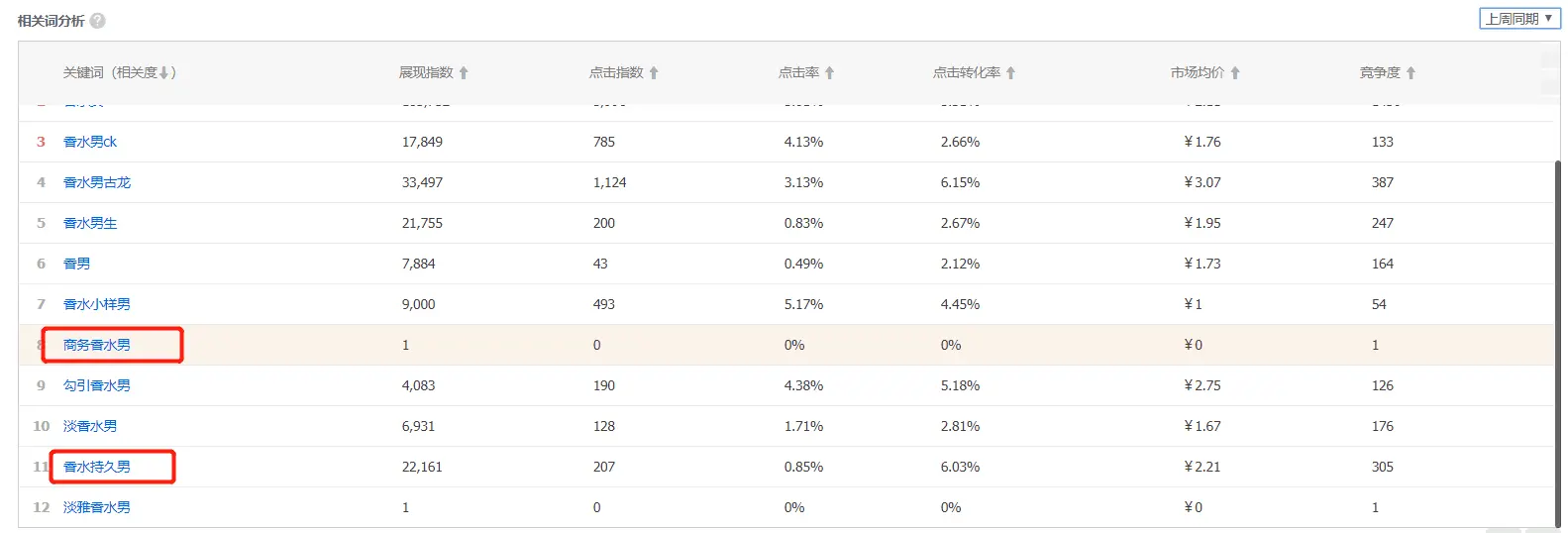Sort by 点击率 arrow icon
The width and height of the screenshot is (1568, 533).
830,72
